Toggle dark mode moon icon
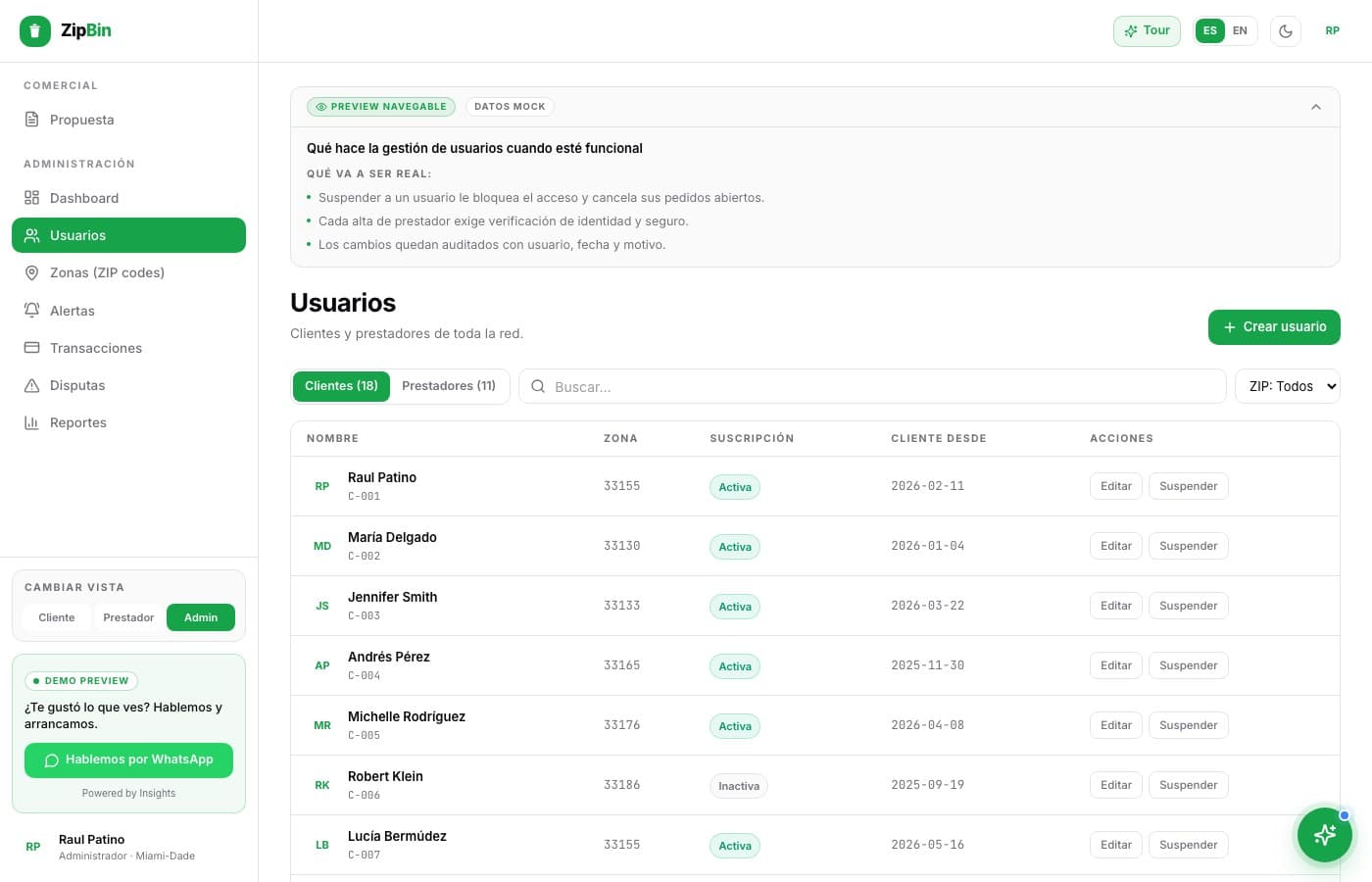1372x882 pixels. (1286, 31)
